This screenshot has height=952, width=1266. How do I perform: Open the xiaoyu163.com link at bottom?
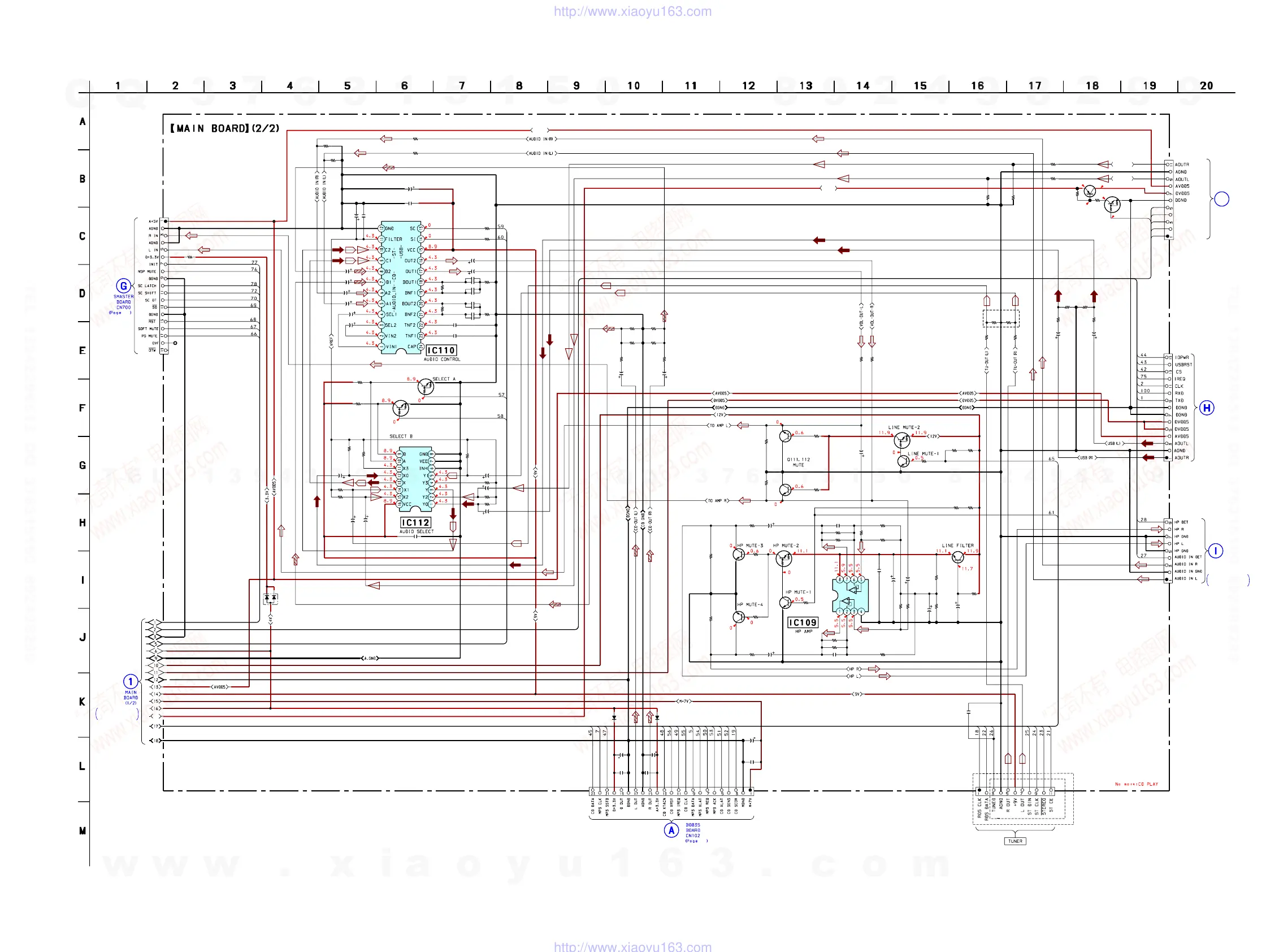coord(632,946)
